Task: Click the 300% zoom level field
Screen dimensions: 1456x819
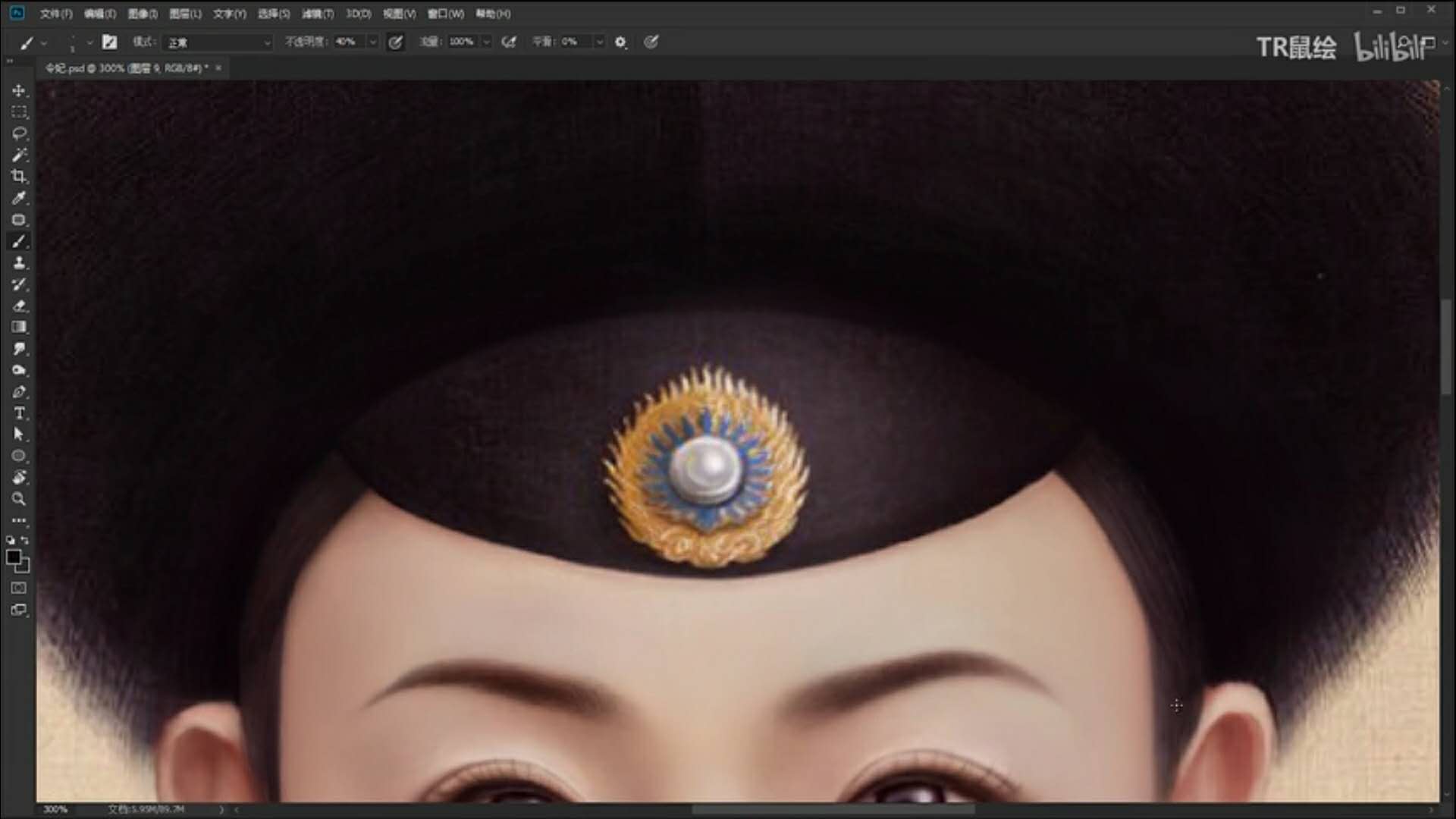Action: pos(55,809)
